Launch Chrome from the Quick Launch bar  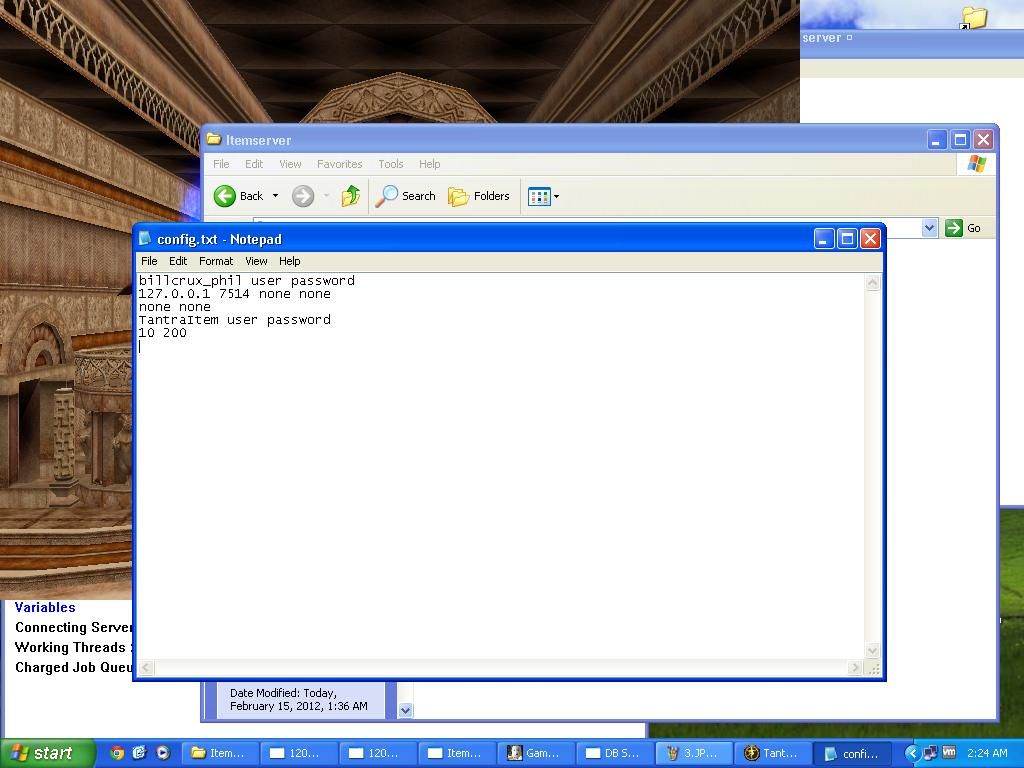(117, 753)
